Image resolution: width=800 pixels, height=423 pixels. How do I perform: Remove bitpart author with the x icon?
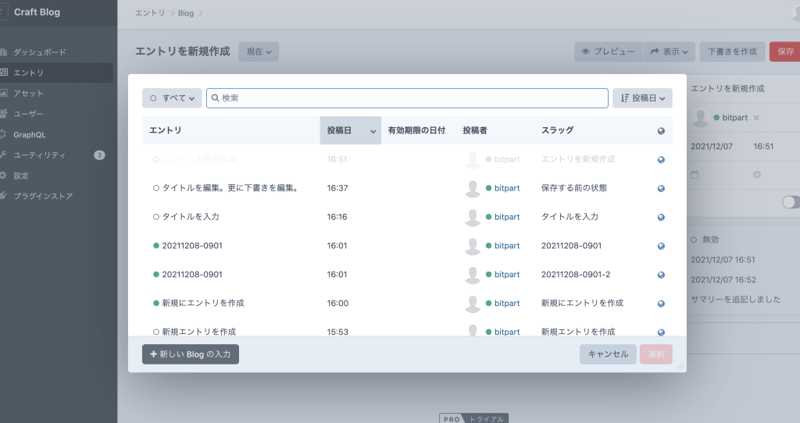(756, 118)
